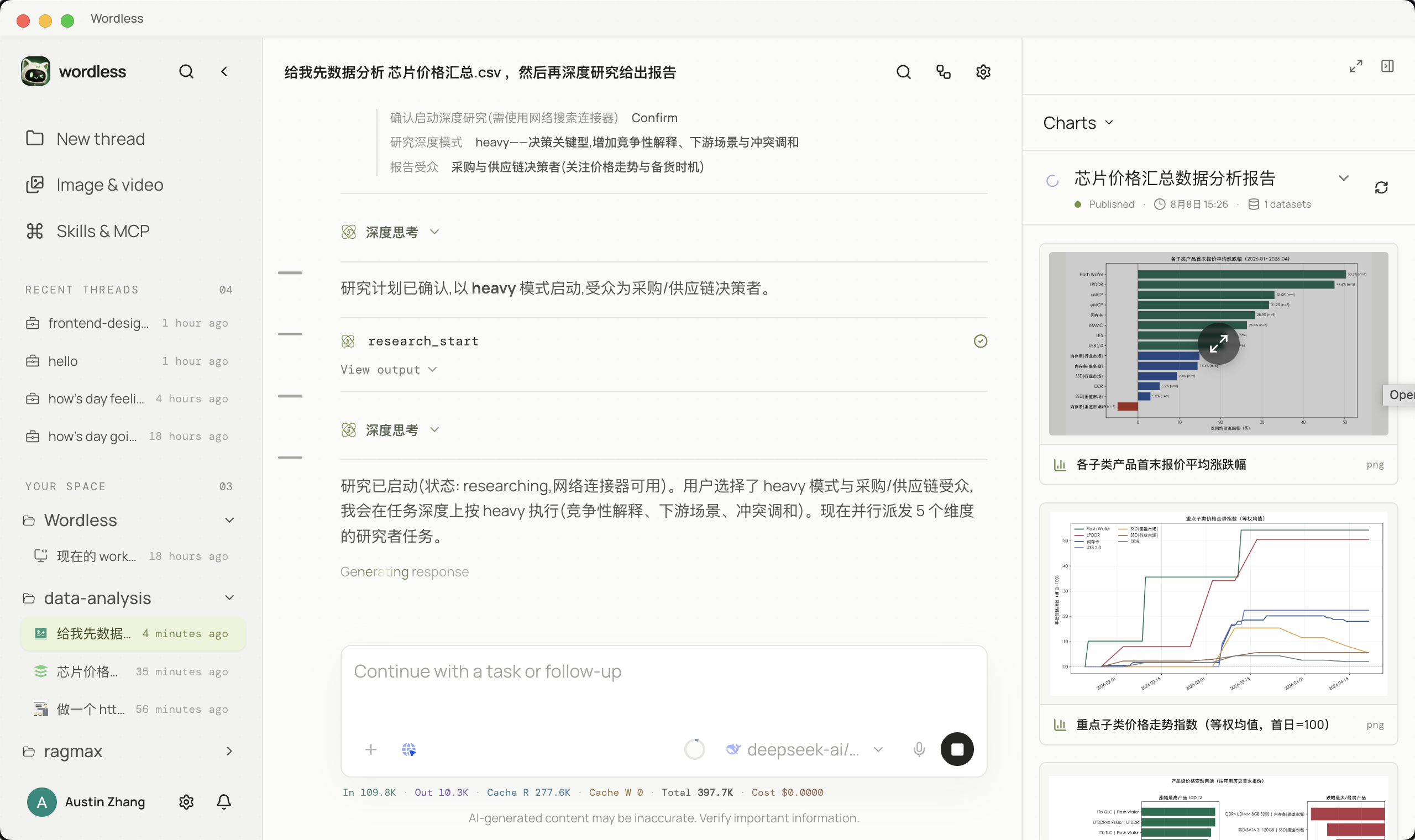Click the Published status label
Viewport: 1415px width, 840px height.
tap(1111, 204)
